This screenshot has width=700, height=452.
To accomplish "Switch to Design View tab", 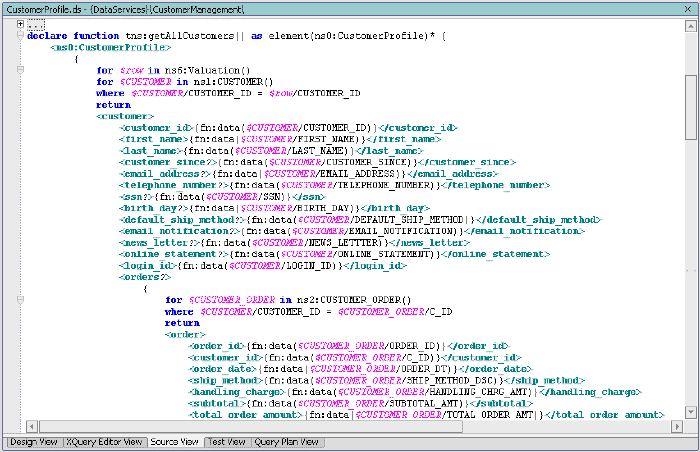I will (x=34, y=442).
